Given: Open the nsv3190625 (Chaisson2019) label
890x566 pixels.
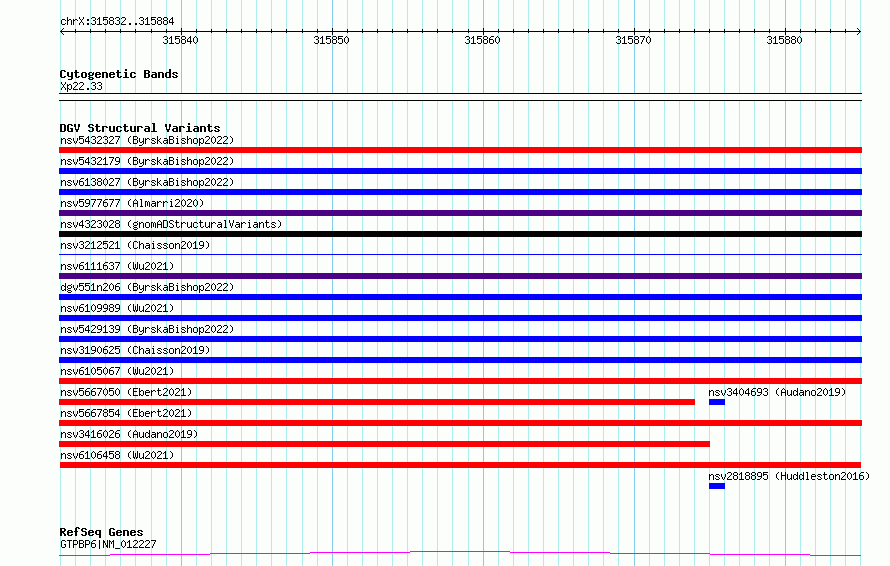Looking at the screenshot, I should (135, 350).
